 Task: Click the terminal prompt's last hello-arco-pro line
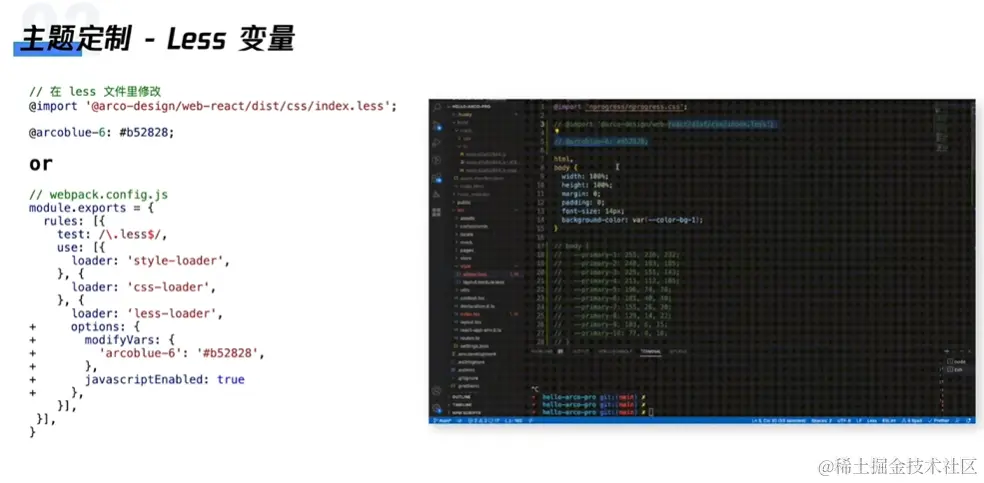click(x=592, y=412)
